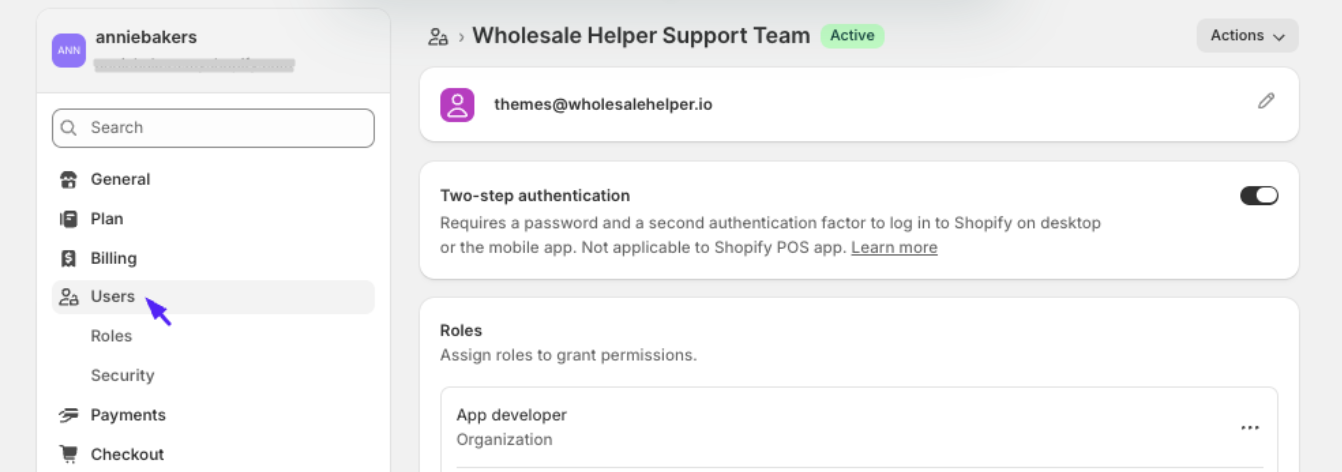This screenshot has height=472, width=1342.
Task: Select the anniebakers store name
Action: tap(146, 37)
